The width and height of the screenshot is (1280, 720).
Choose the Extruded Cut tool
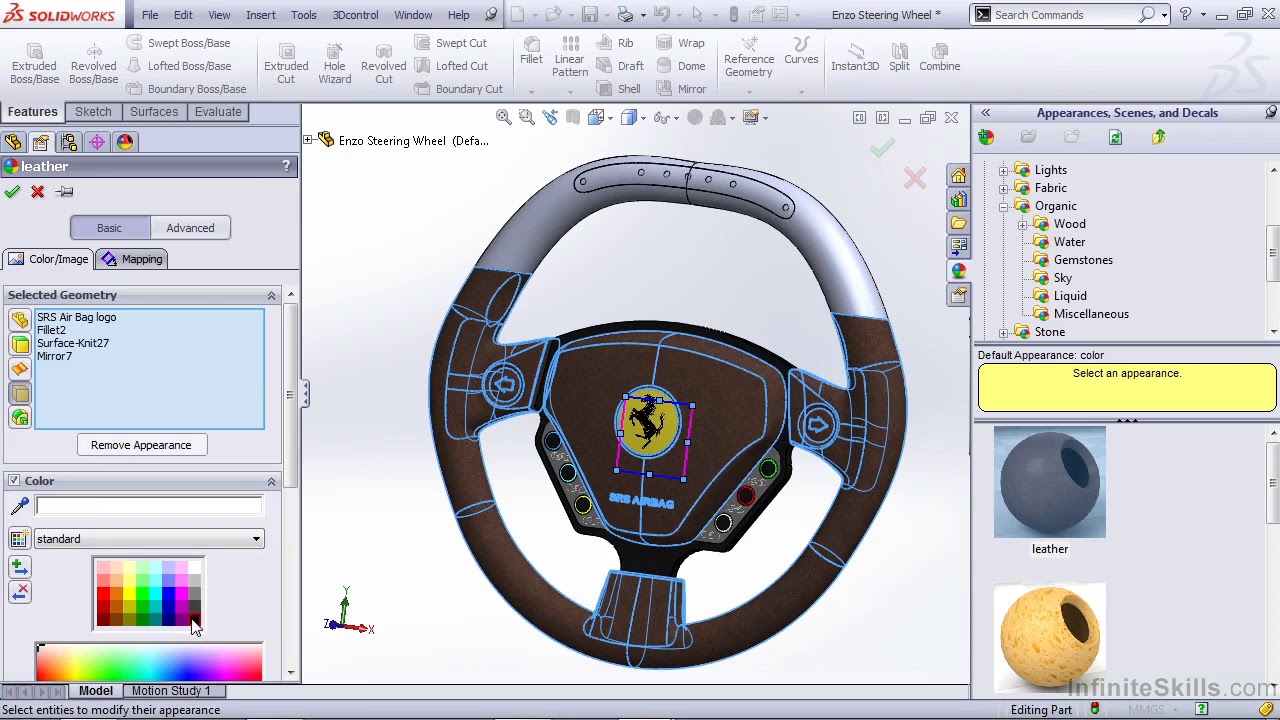click(286, 63)
